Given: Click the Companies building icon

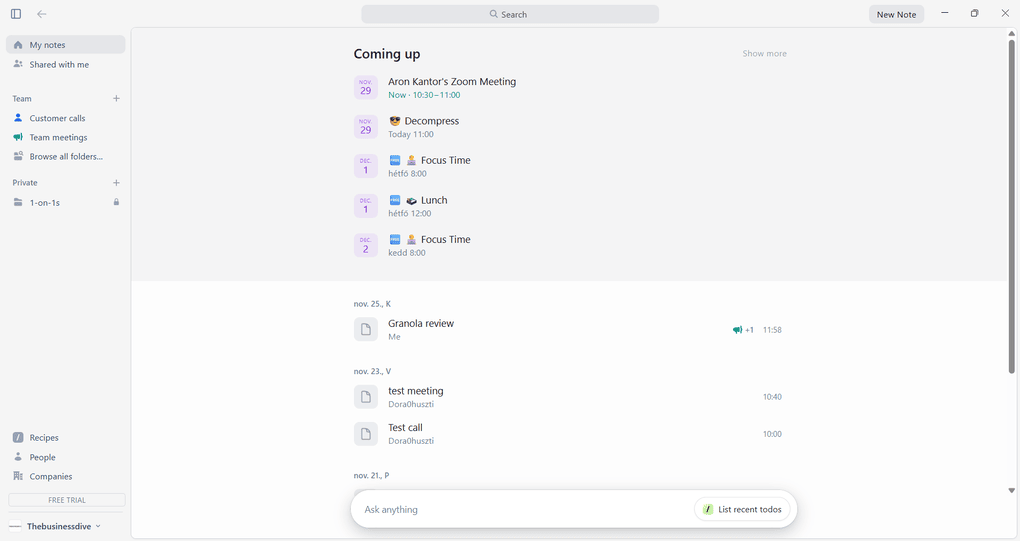Looking at the screenshot, I should coord(18,476).
